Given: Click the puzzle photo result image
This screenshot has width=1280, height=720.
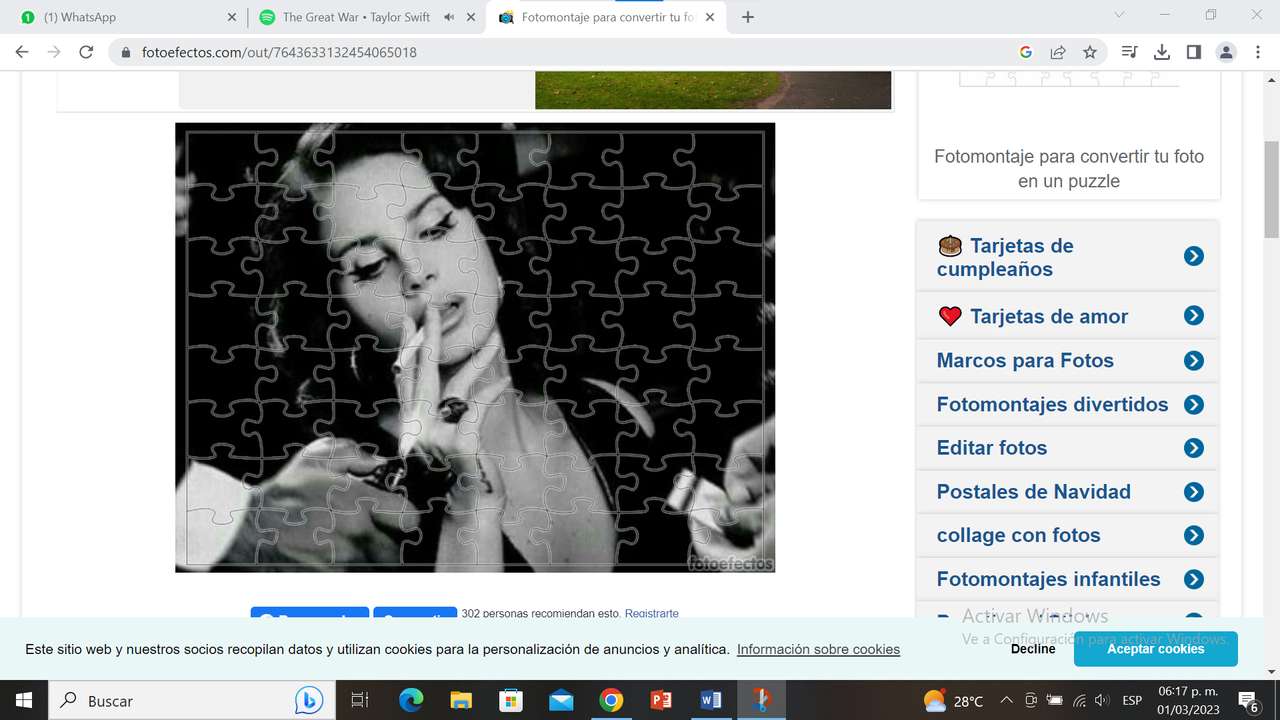Looking at the screenshot, I should coord(475,347).
